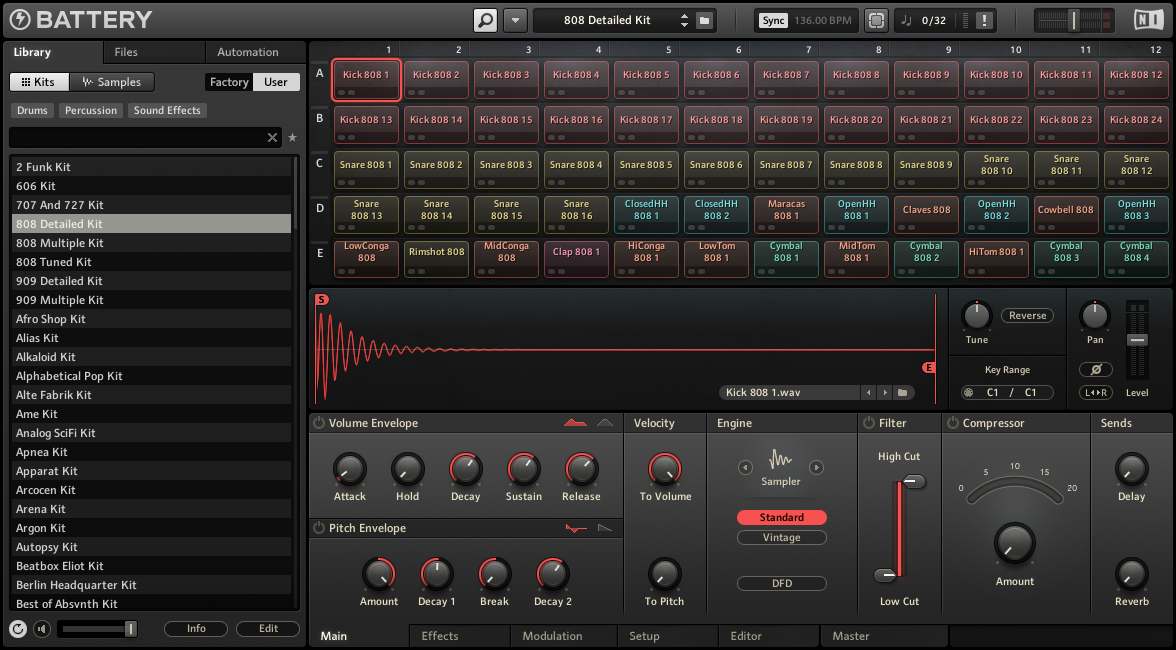Enable the DFD streaming mode
1176x650 pixels.
coord(782,583)
